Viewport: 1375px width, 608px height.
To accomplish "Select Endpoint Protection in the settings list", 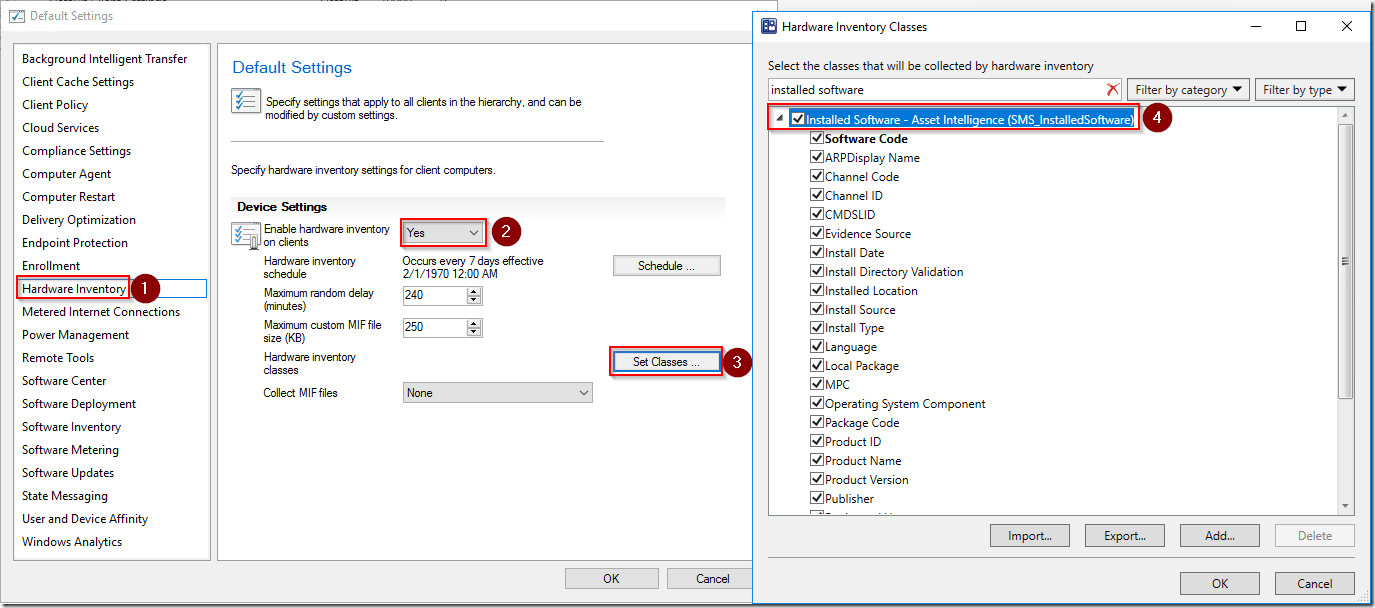I will tap(75, 243).
